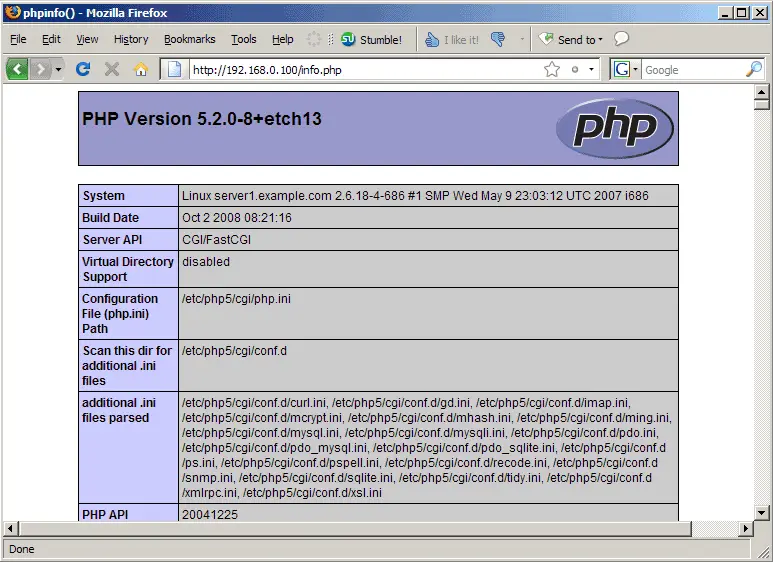Click the page icon beside the URL
773x562 pixels.
pos(174,69)
